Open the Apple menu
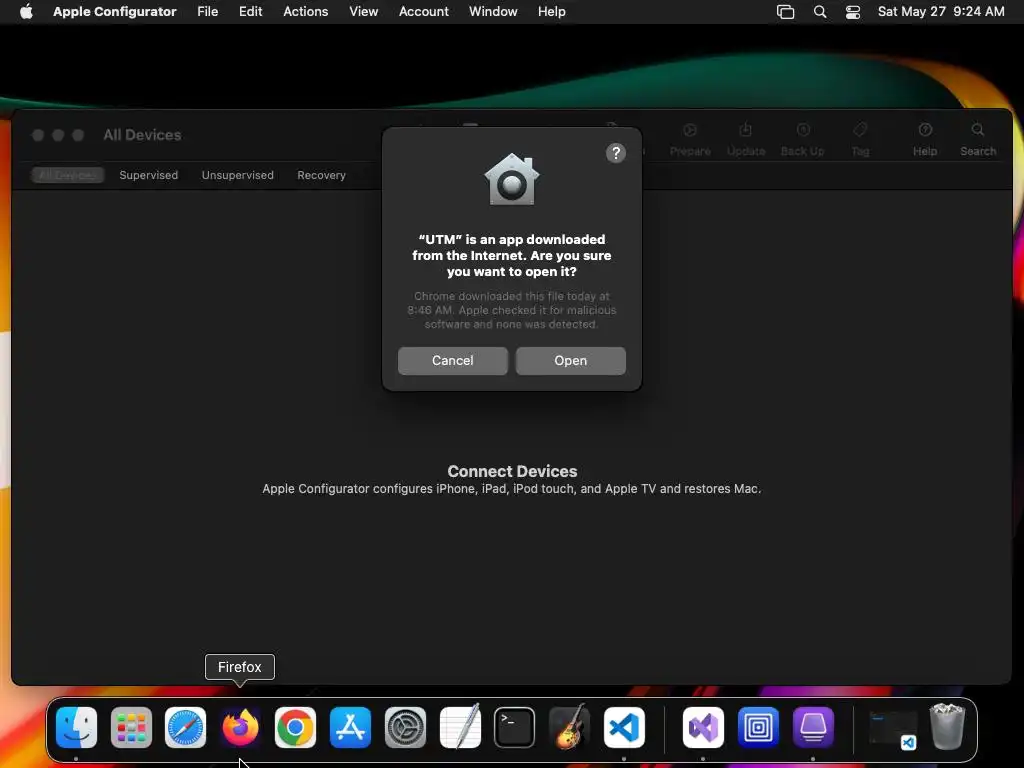1024x768 pixels. click(x=26, y=12)
